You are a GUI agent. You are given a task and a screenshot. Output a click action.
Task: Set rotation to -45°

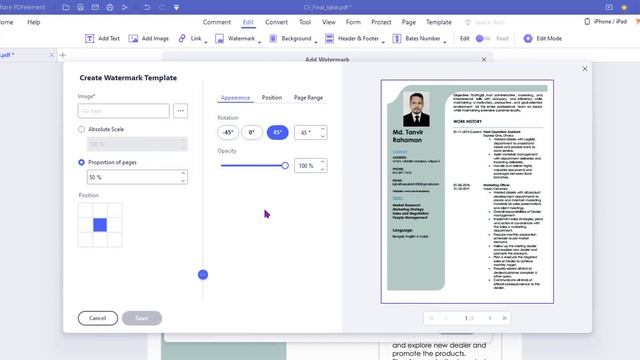(x=228, y=132)
